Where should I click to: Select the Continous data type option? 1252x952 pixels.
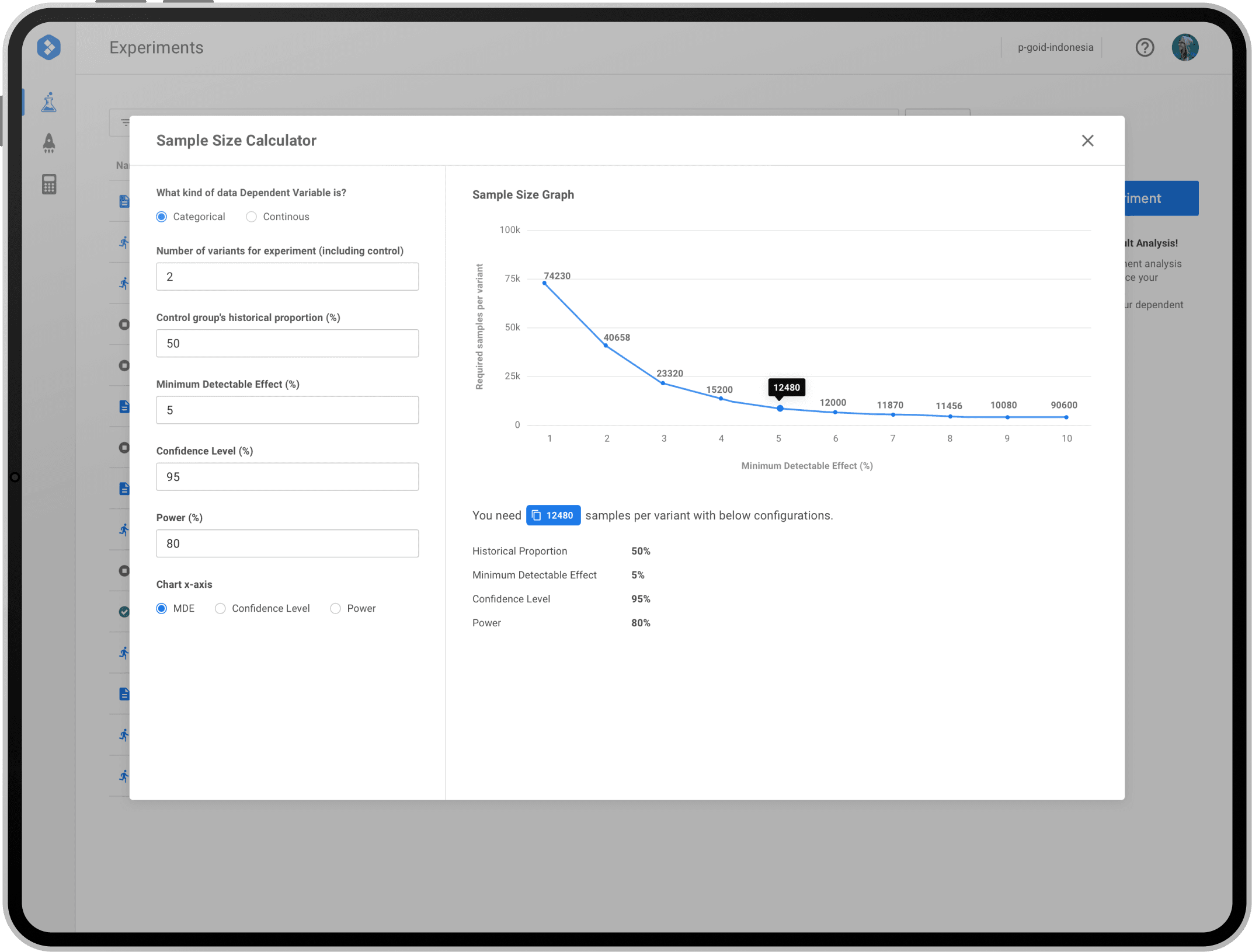[251, 217]
